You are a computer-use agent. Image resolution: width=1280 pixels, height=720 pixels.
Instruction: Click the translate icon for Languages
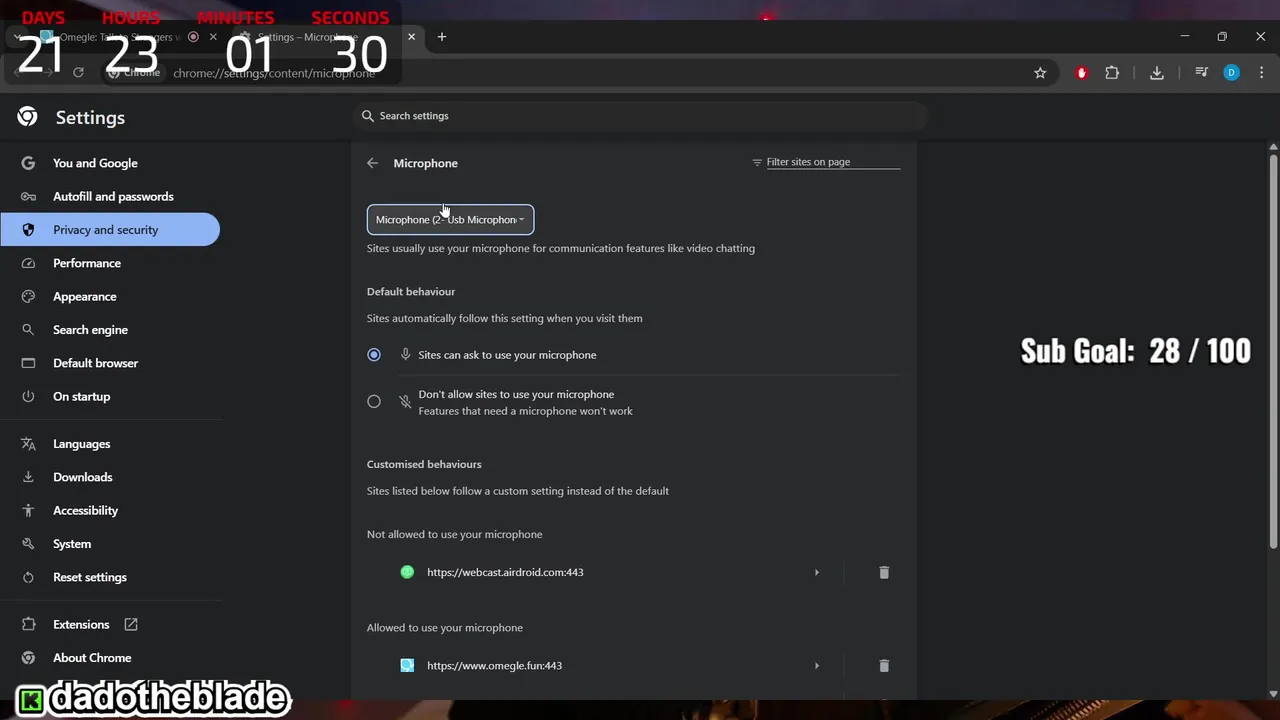[28, 444]
